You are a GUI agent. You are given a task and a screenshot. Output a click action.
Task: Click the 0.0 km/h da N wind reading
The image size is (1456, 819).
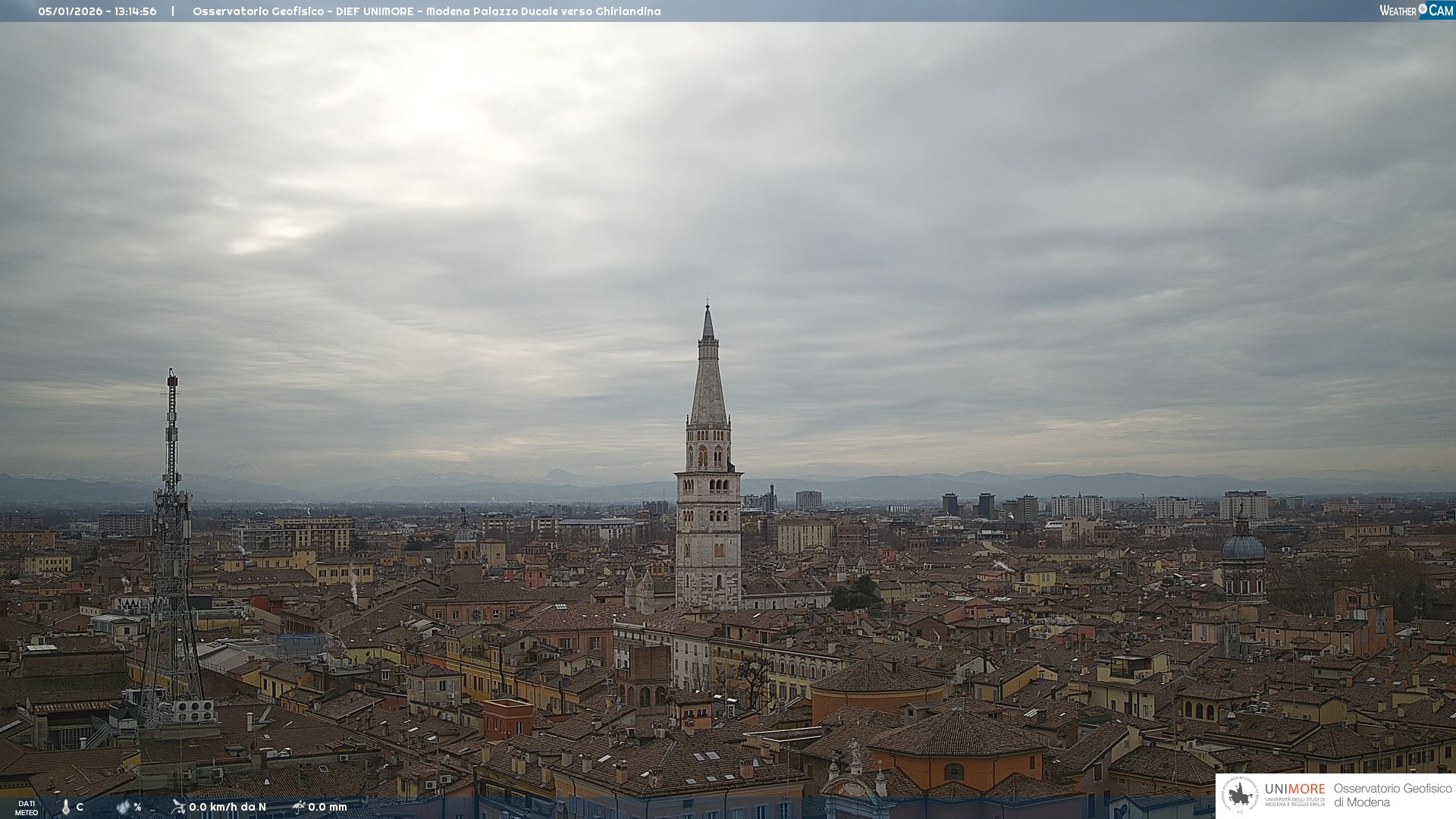[227, 807]
